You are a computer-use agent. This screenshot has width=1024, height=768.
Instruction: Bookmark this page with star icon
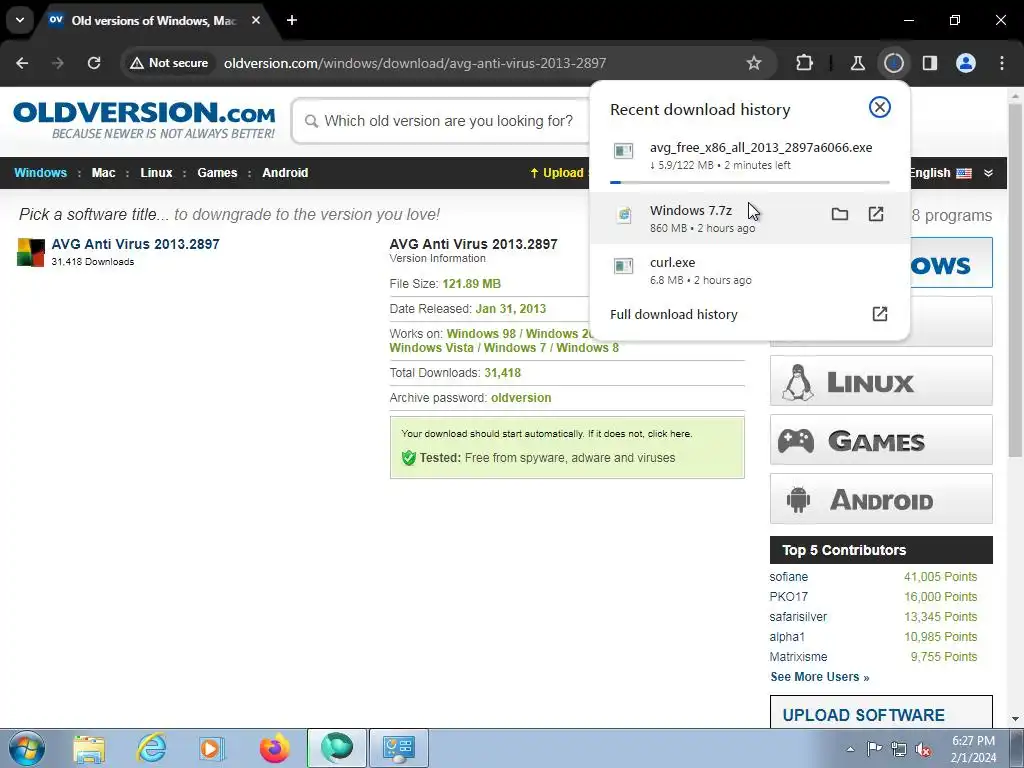(754, 63)
